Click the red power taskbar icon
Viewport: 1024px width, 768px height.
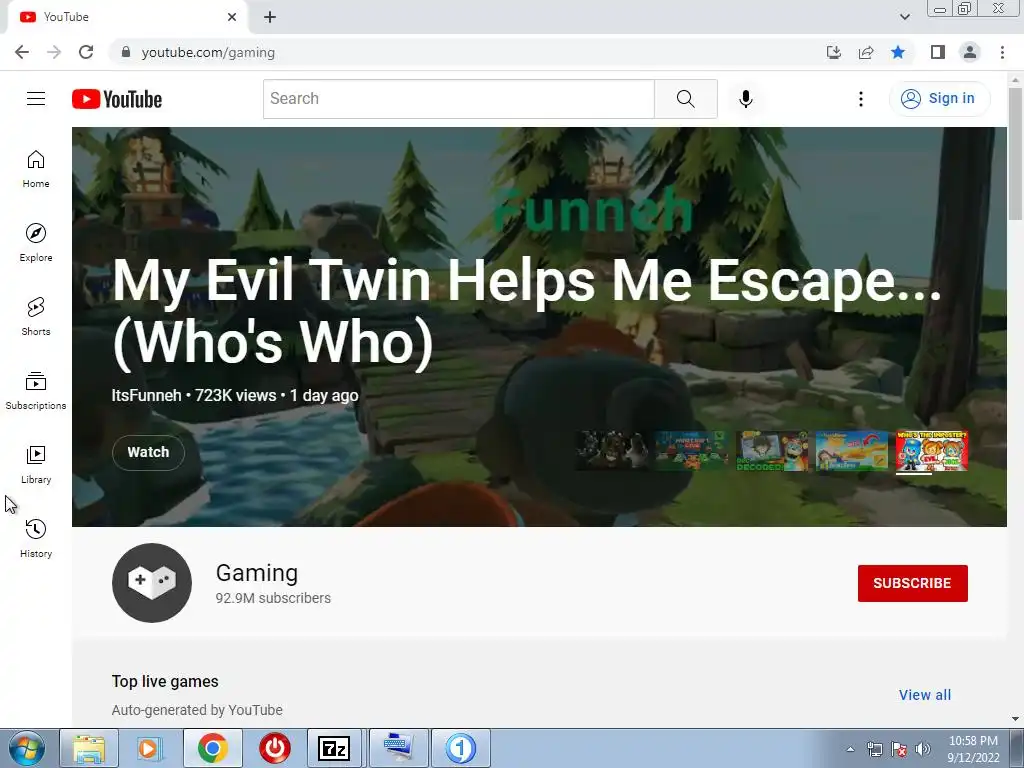click(274, 748)
